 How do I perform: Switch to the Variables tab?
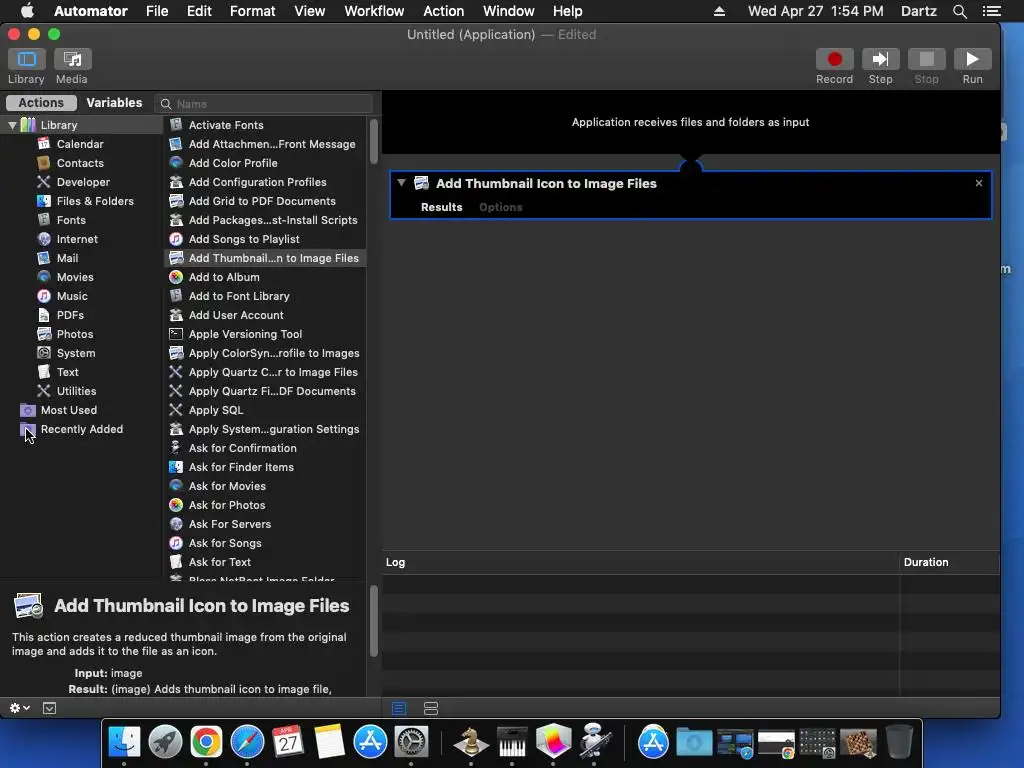(x=114, y=103)
